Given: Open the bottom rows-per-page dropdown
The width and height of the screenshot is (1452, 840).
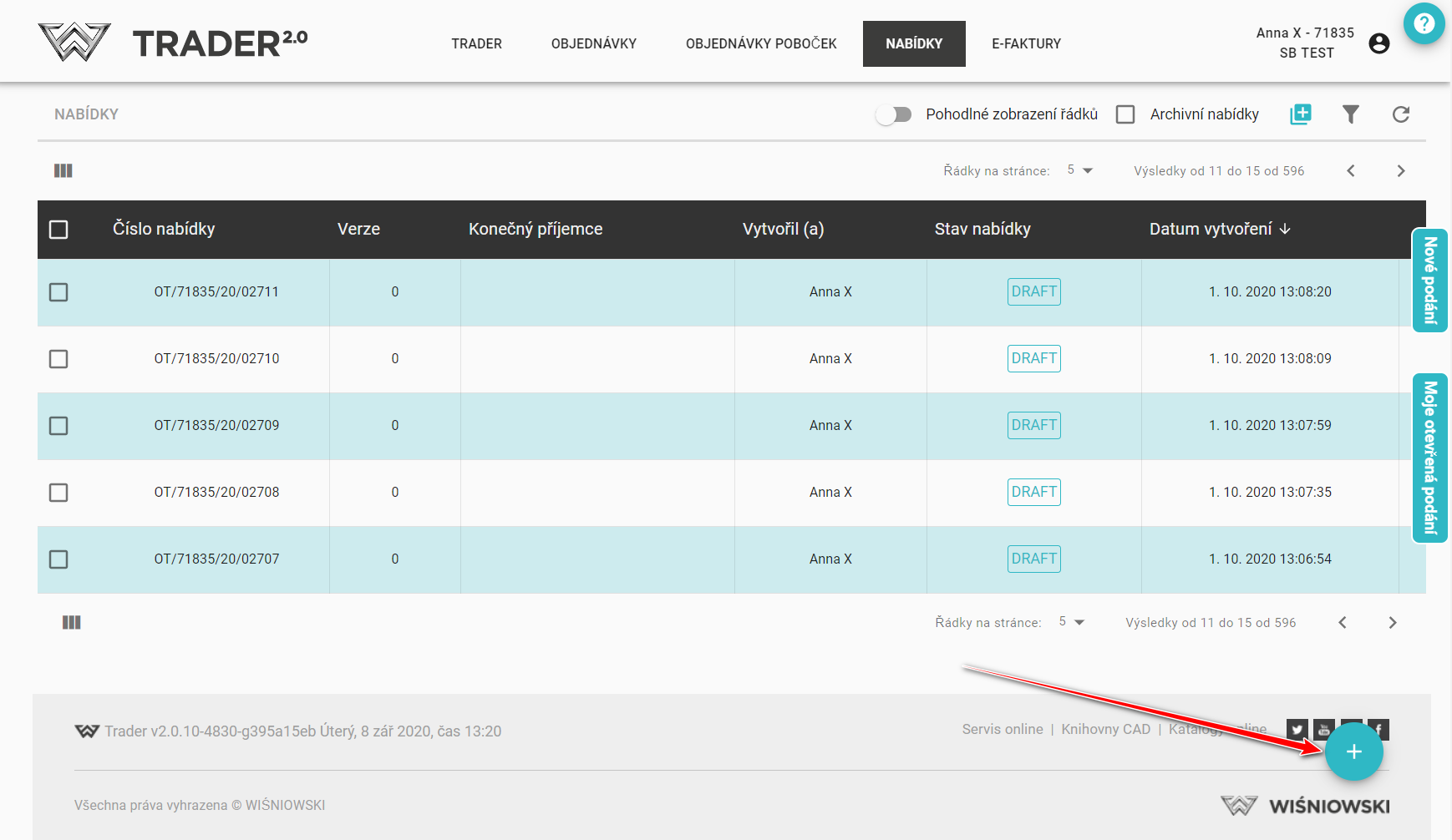Looking at the screenshot, I should [x=1071, y=622].
